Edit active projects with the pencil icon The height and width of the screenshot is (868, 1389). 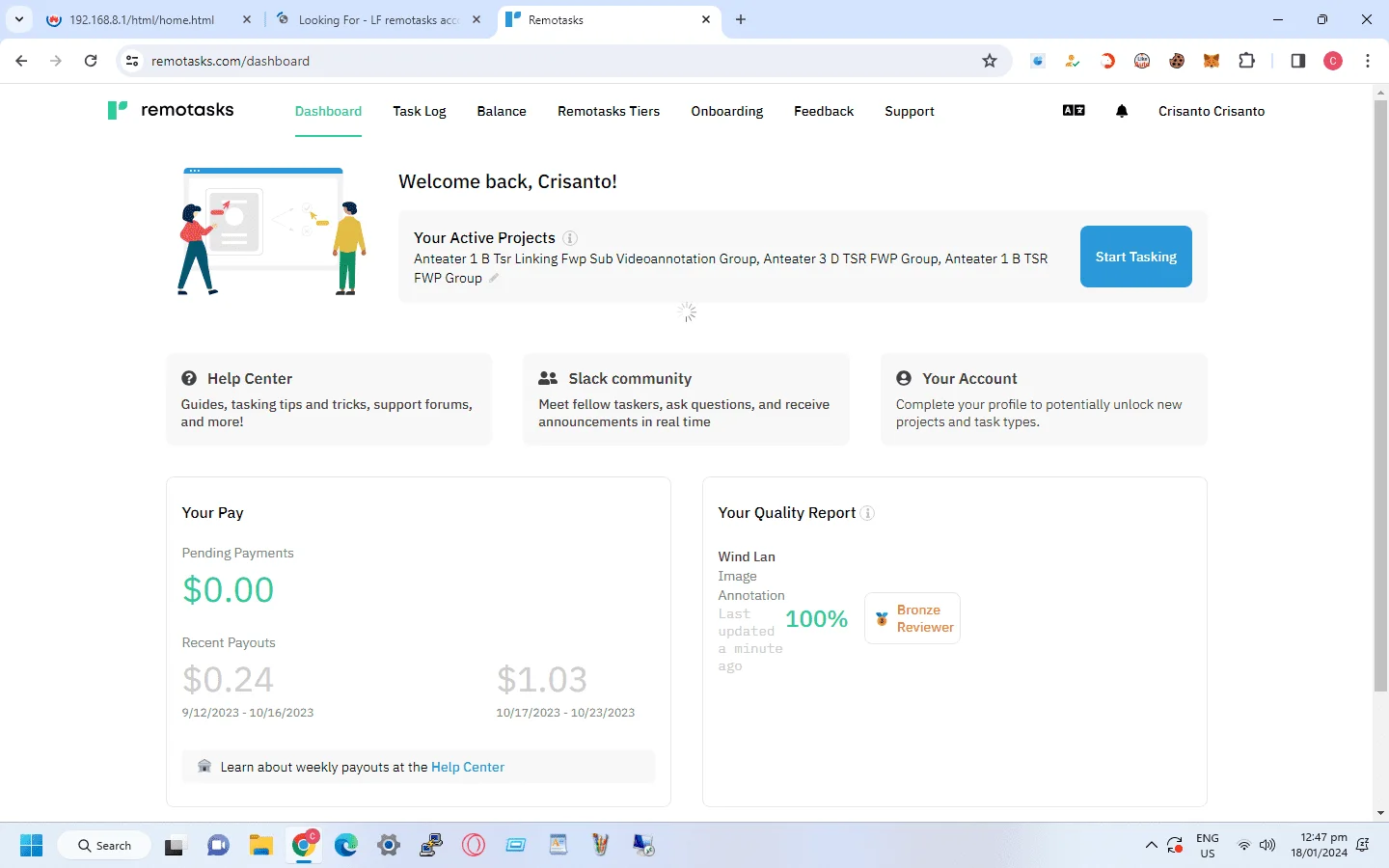pos(494,278)
